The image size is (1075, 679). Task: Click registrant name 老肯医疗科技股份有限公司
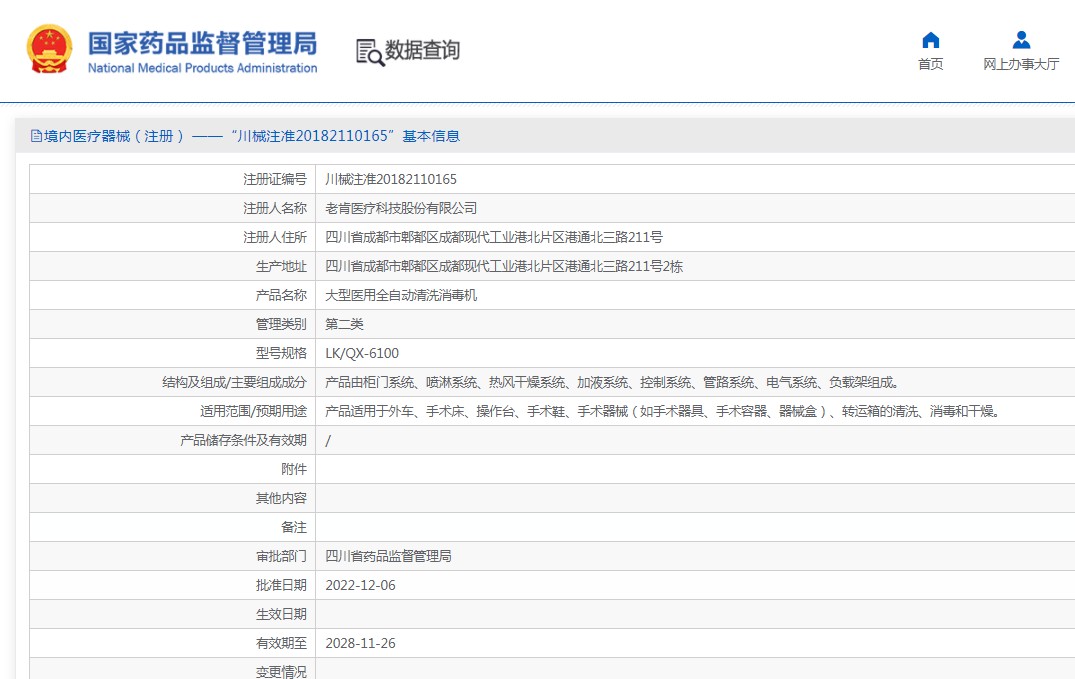(401, 208)
